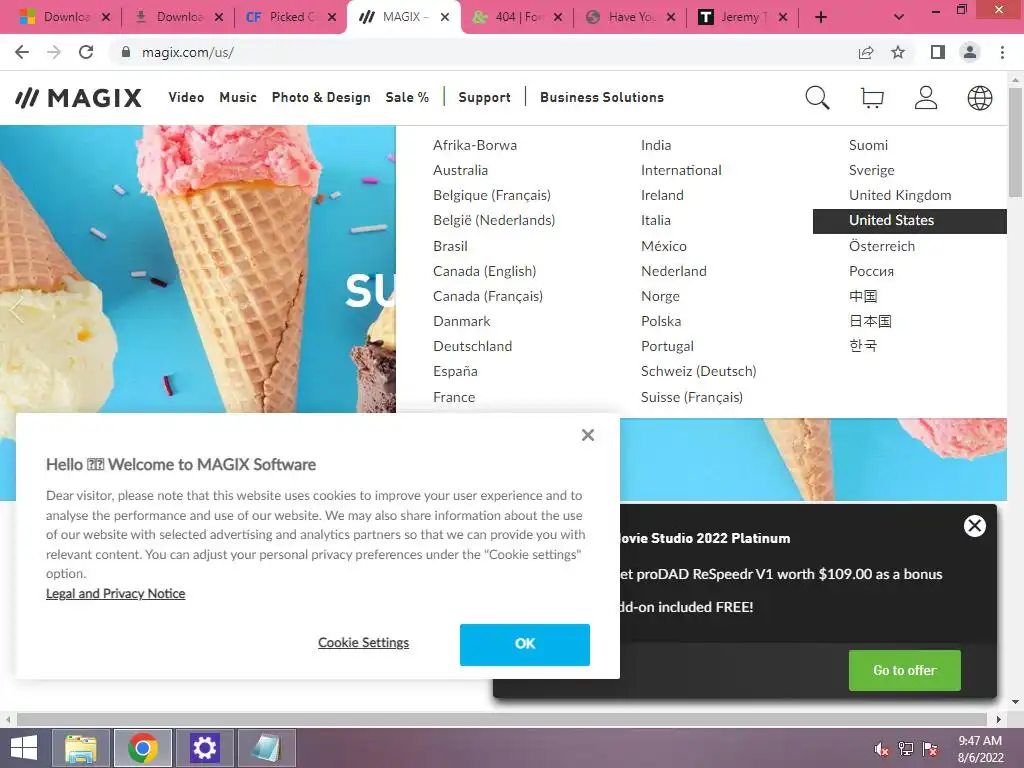Open Chrome from the taskbar
This screenshot has width=1024, height=768.
point(143,748)
